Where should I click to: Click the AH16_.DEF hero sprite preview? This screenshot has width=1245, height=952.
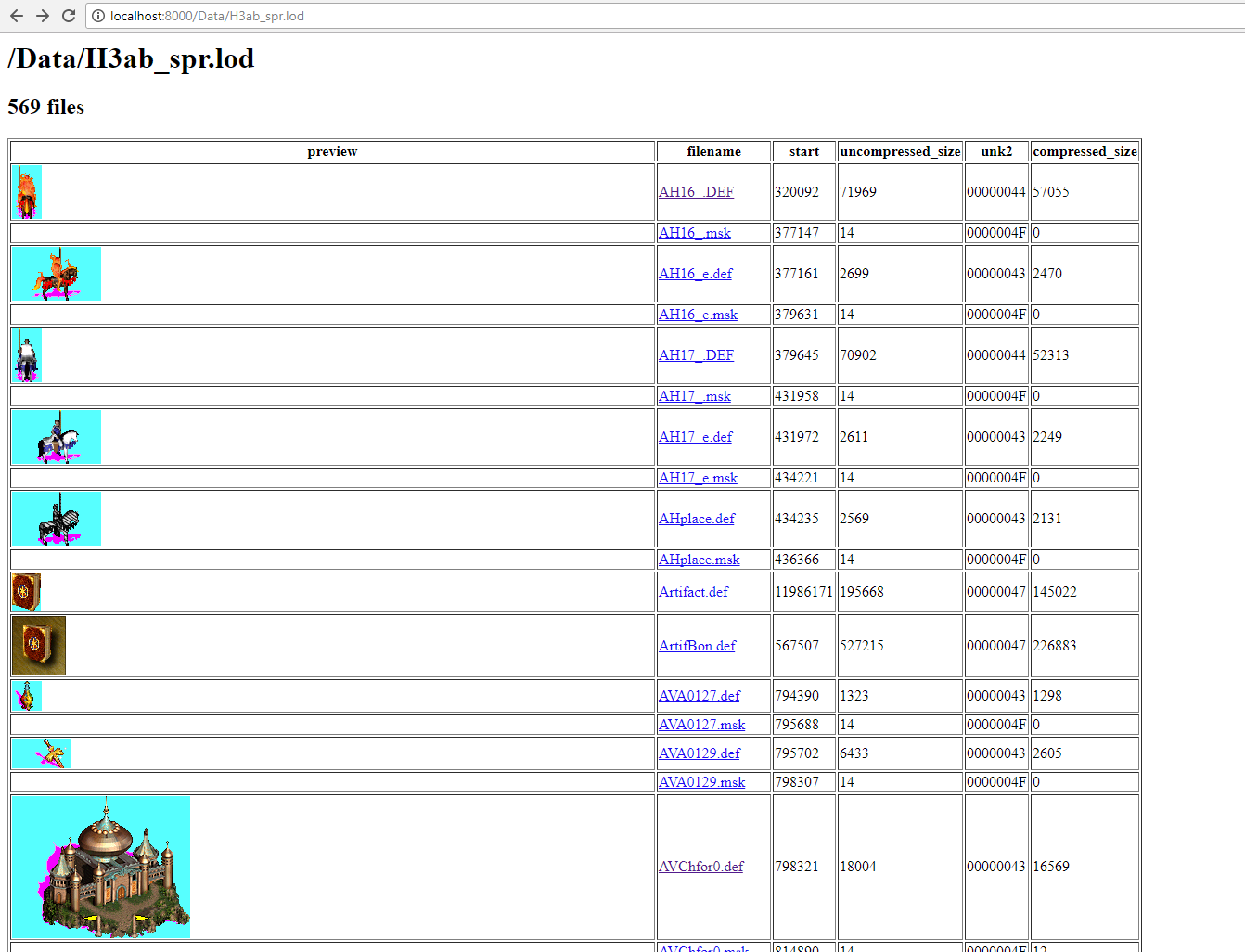point(27,192)
